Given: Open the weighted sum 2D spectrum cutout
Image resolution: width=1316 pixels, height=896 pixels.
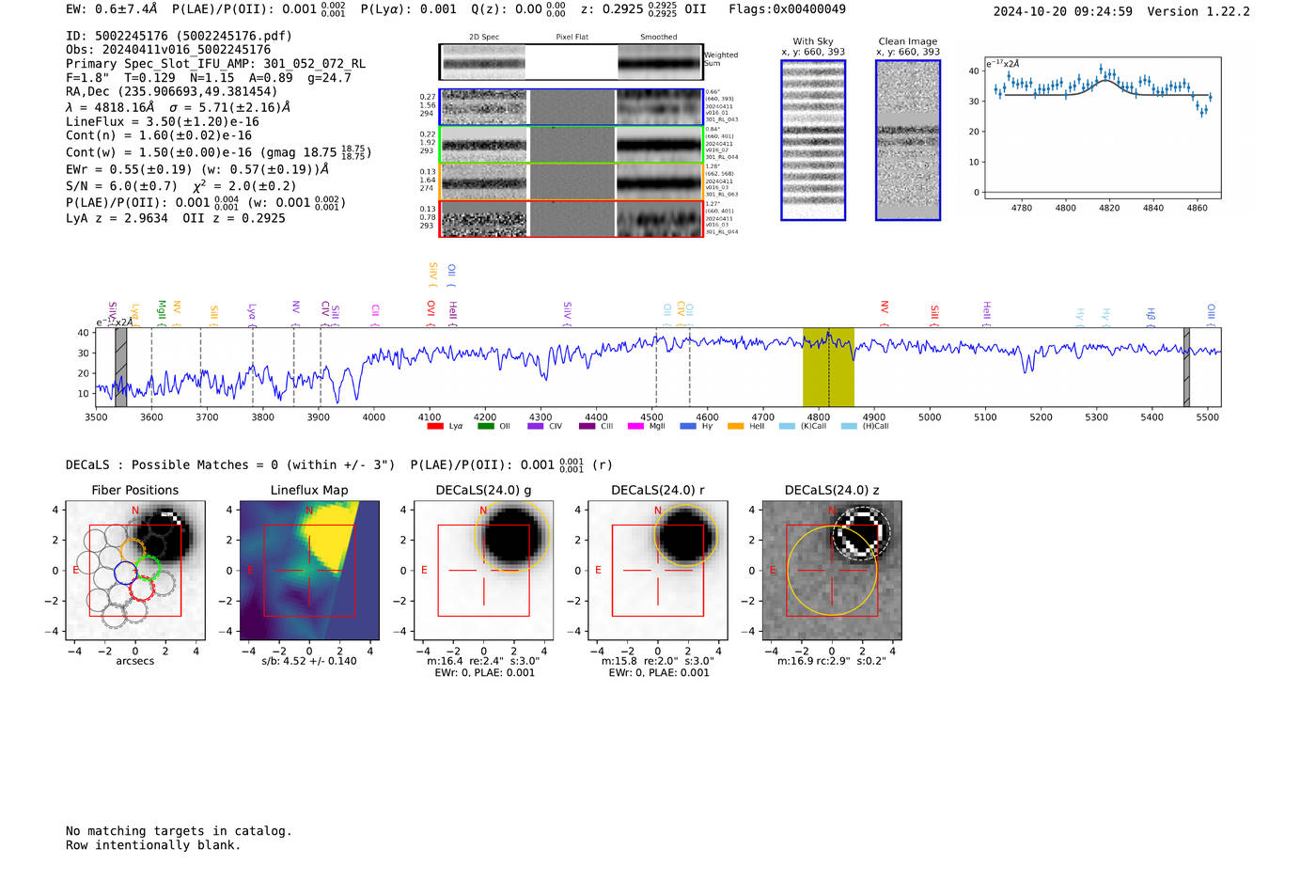Looking at the screenshot, I should (571, 63).
